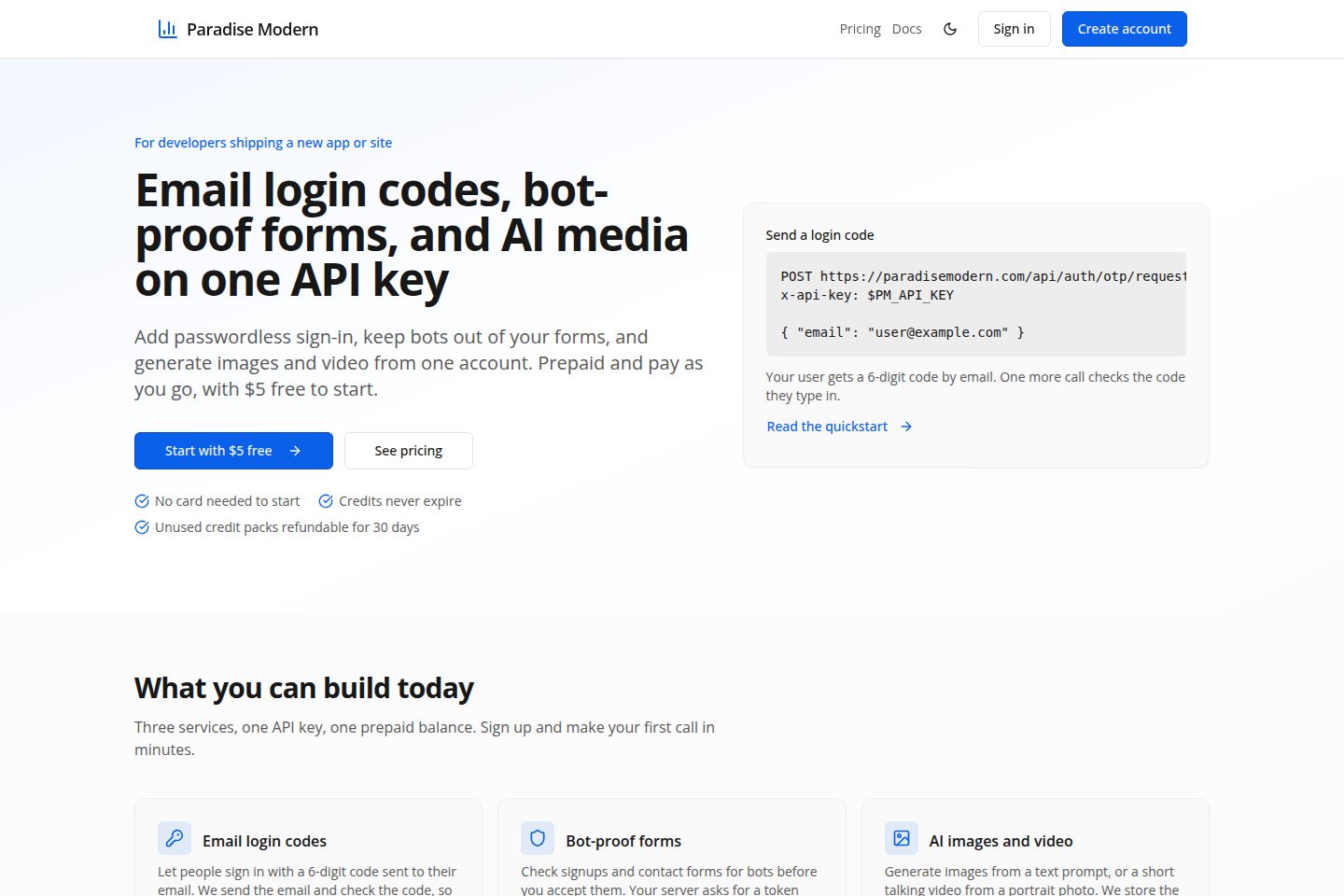Click text Three services, one API key

point(425,738)
